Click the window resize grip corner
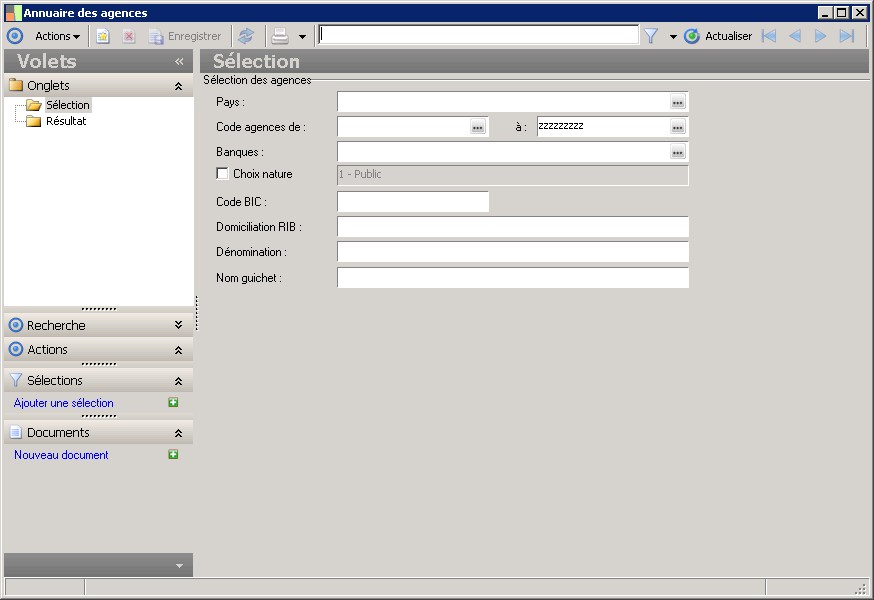Image resolution: width=874 pixels, height=600 pixels. click(x=863, y=589)
